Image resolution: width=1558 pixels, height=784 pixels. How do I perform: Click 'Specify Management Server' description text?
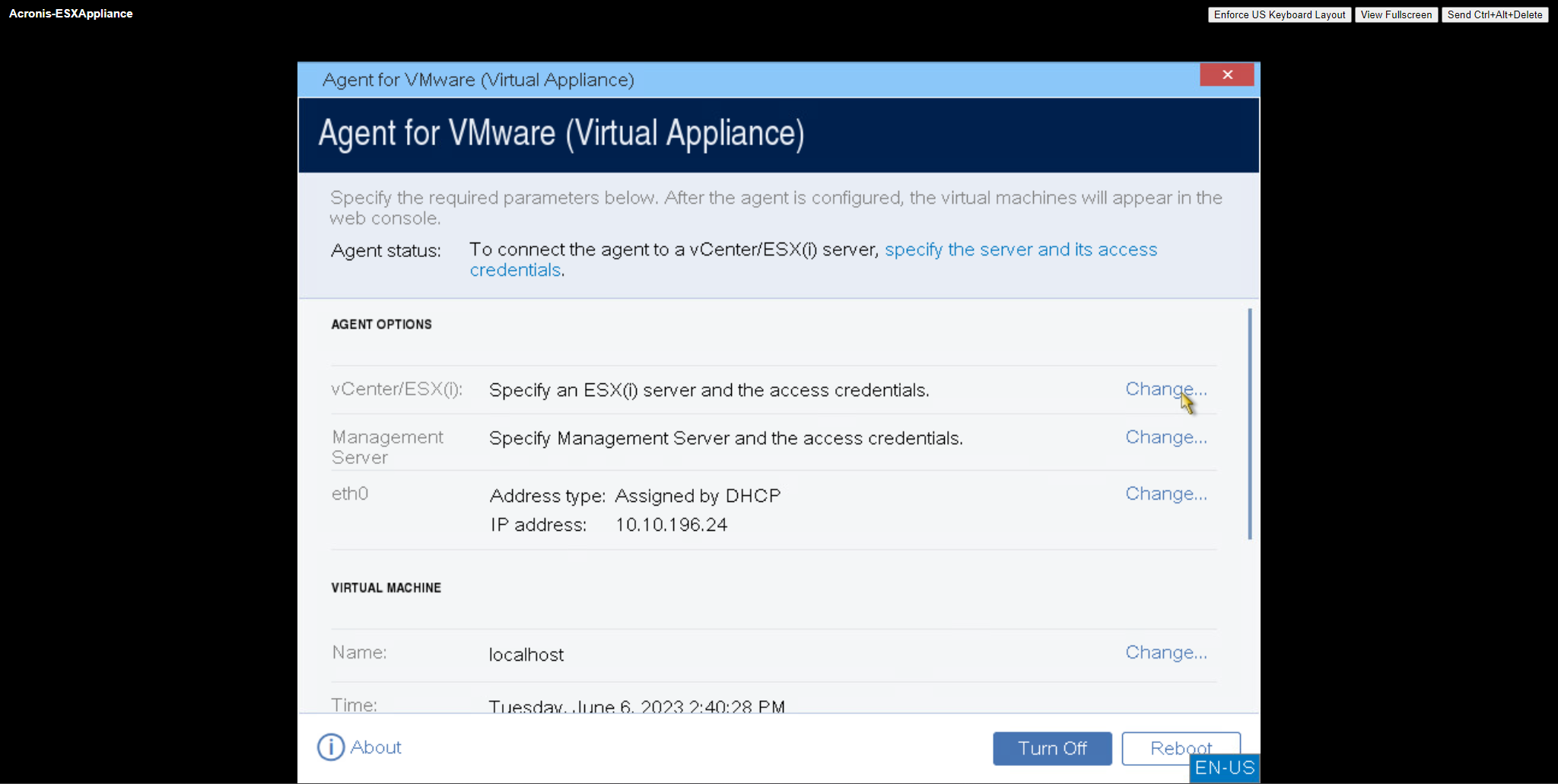tap(726, 438)
